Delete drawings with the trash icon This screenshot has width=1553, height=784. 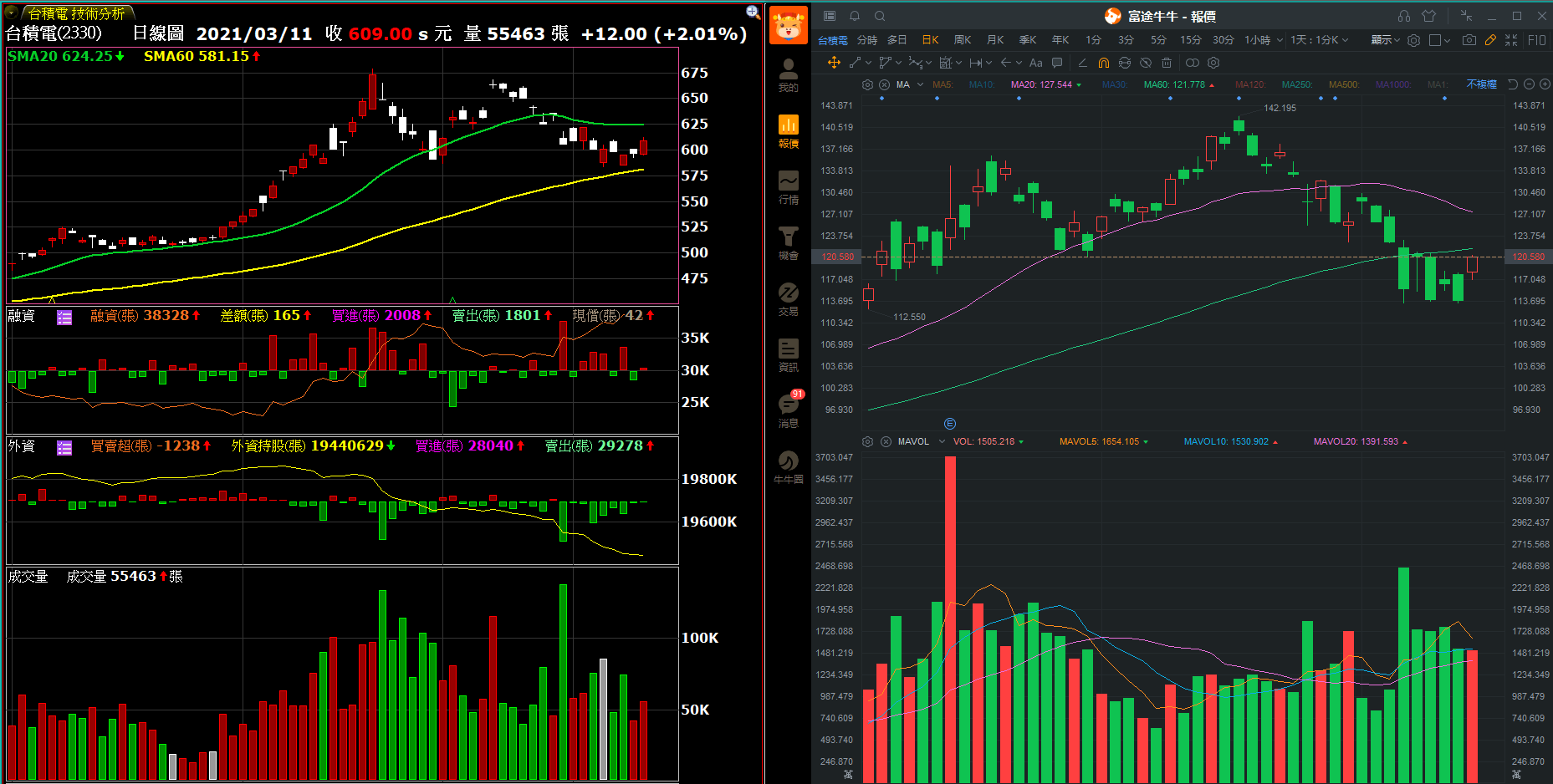pos(1167,63)
